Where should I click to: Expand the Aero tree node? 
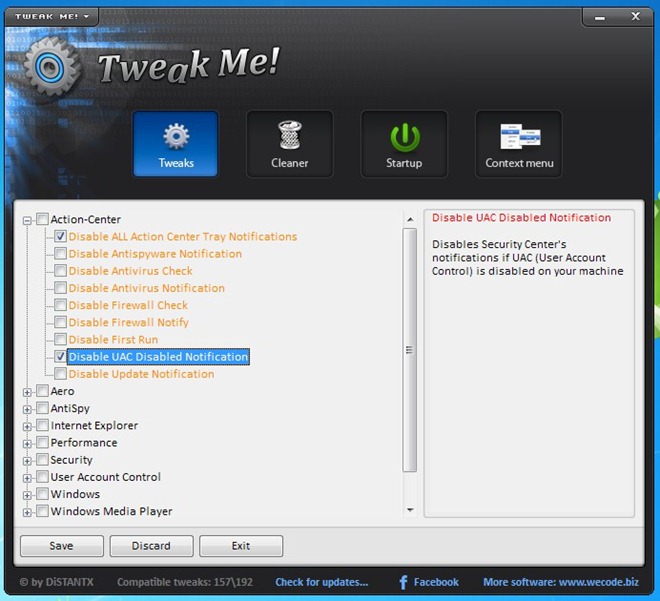pyautogui.click(x=27, y=392)
